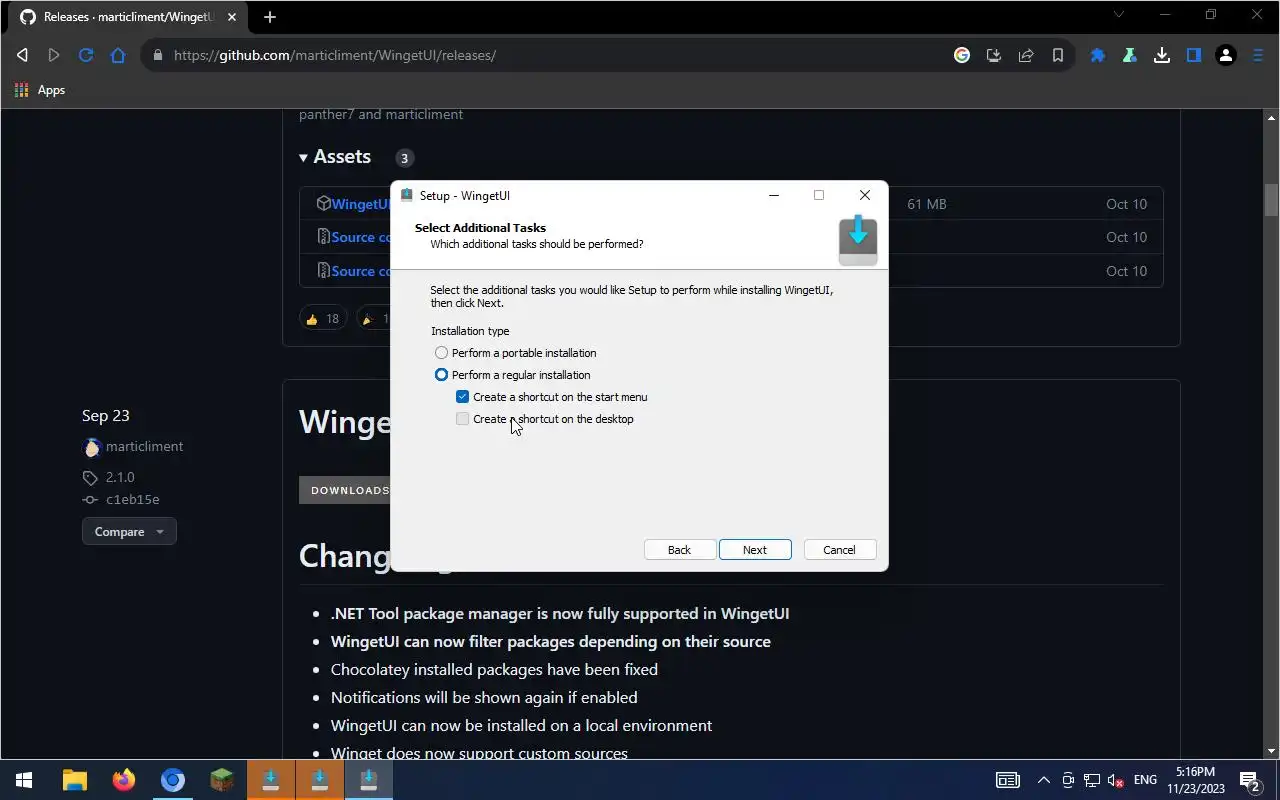Launch Firefox from the taskbar
Screen dimensions: 1280x800
[x=124, y=780]
